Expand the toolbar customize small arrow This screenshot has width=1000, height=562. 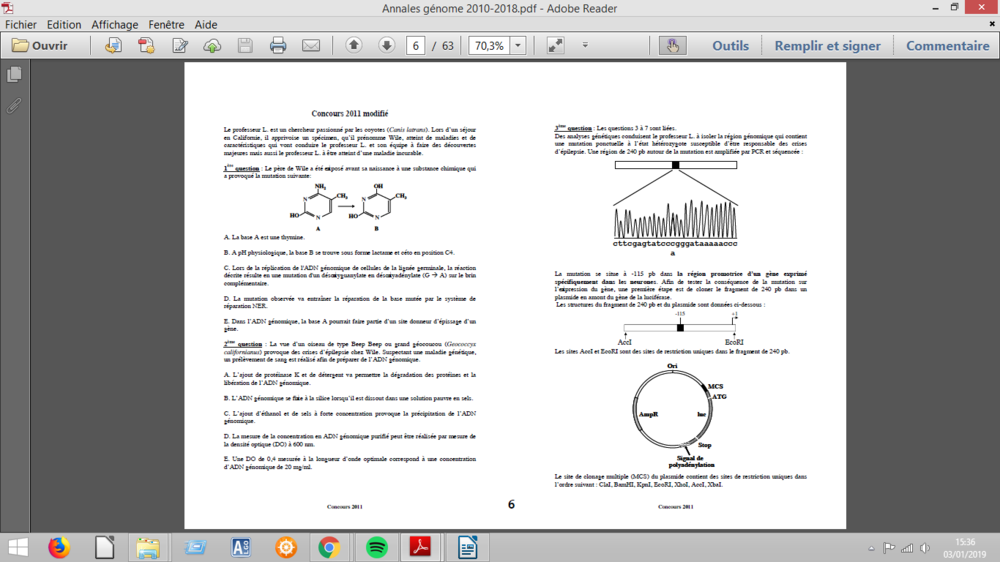click(585, 46)
